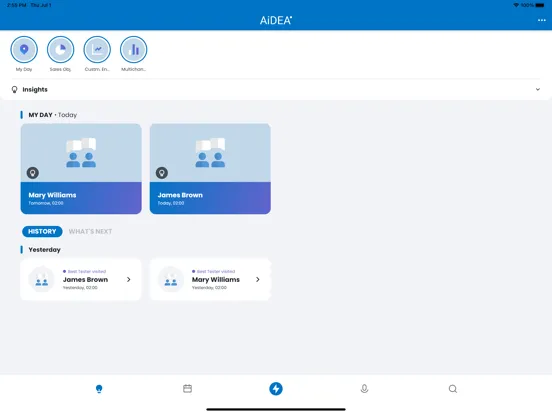This screenshot has height=414, width=552.
Task: Open the search magnifier bottom tab
Action: pos(453,389)
